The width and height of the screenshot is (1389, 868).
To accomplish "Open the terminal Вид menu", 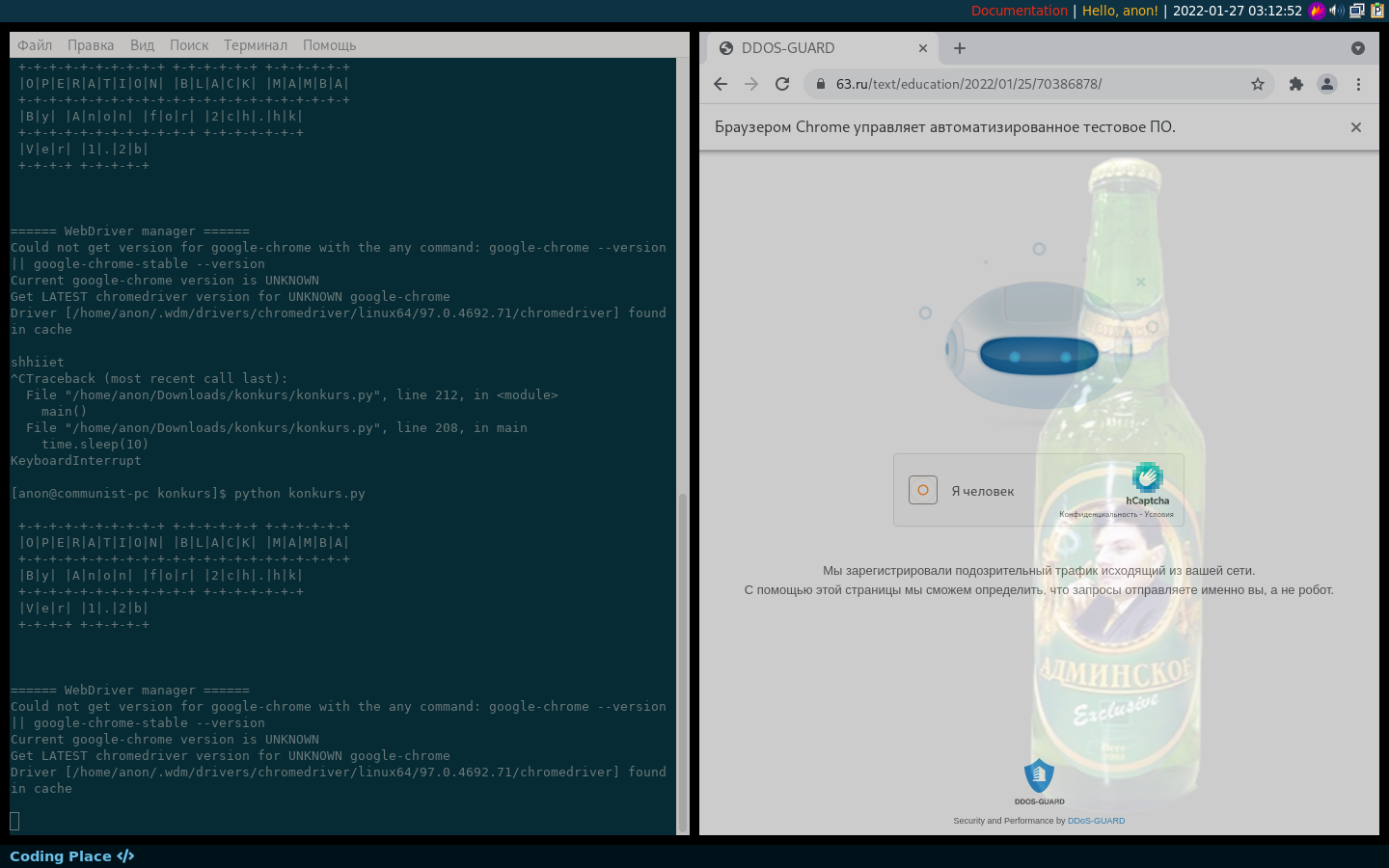I will (x=142, y=45).
